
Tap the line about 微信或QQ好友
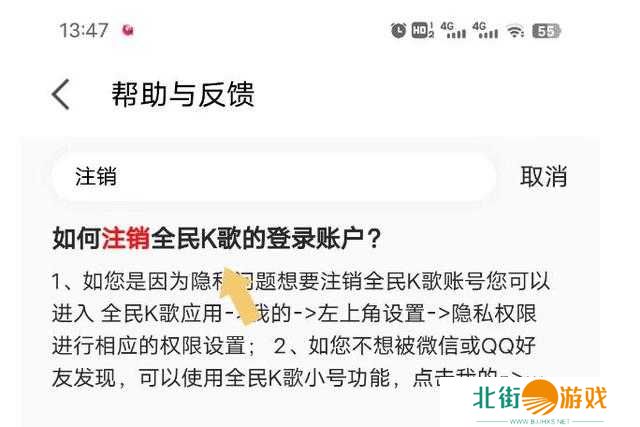click(294, 346)
